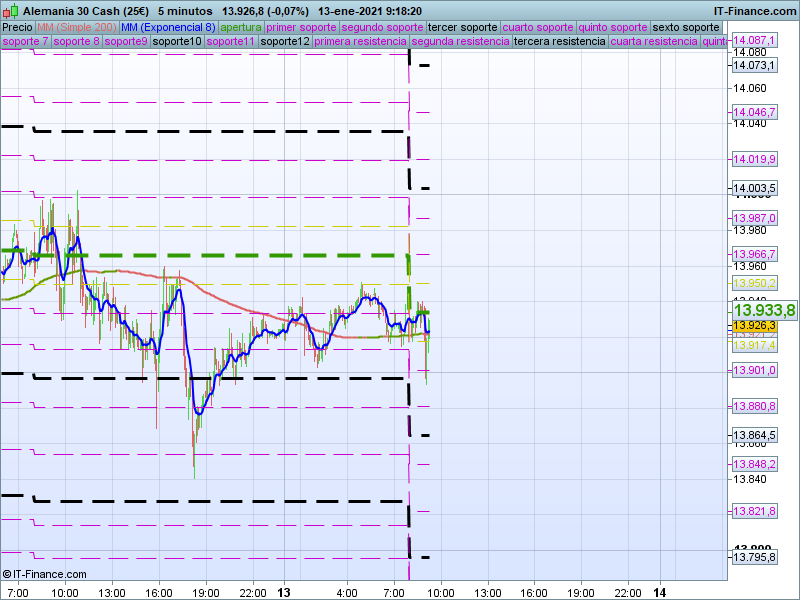Click the candlestick chart icon in title bar
Image resolution: width=800 pixels, height=600 pixels.
[10, 9]
